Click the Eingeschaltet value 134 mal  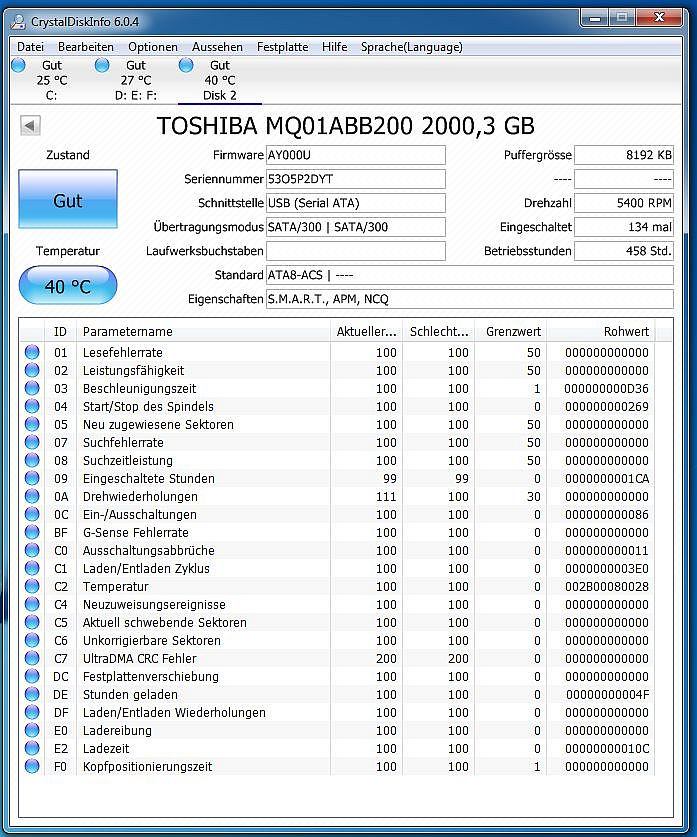[x=624, y=227]
